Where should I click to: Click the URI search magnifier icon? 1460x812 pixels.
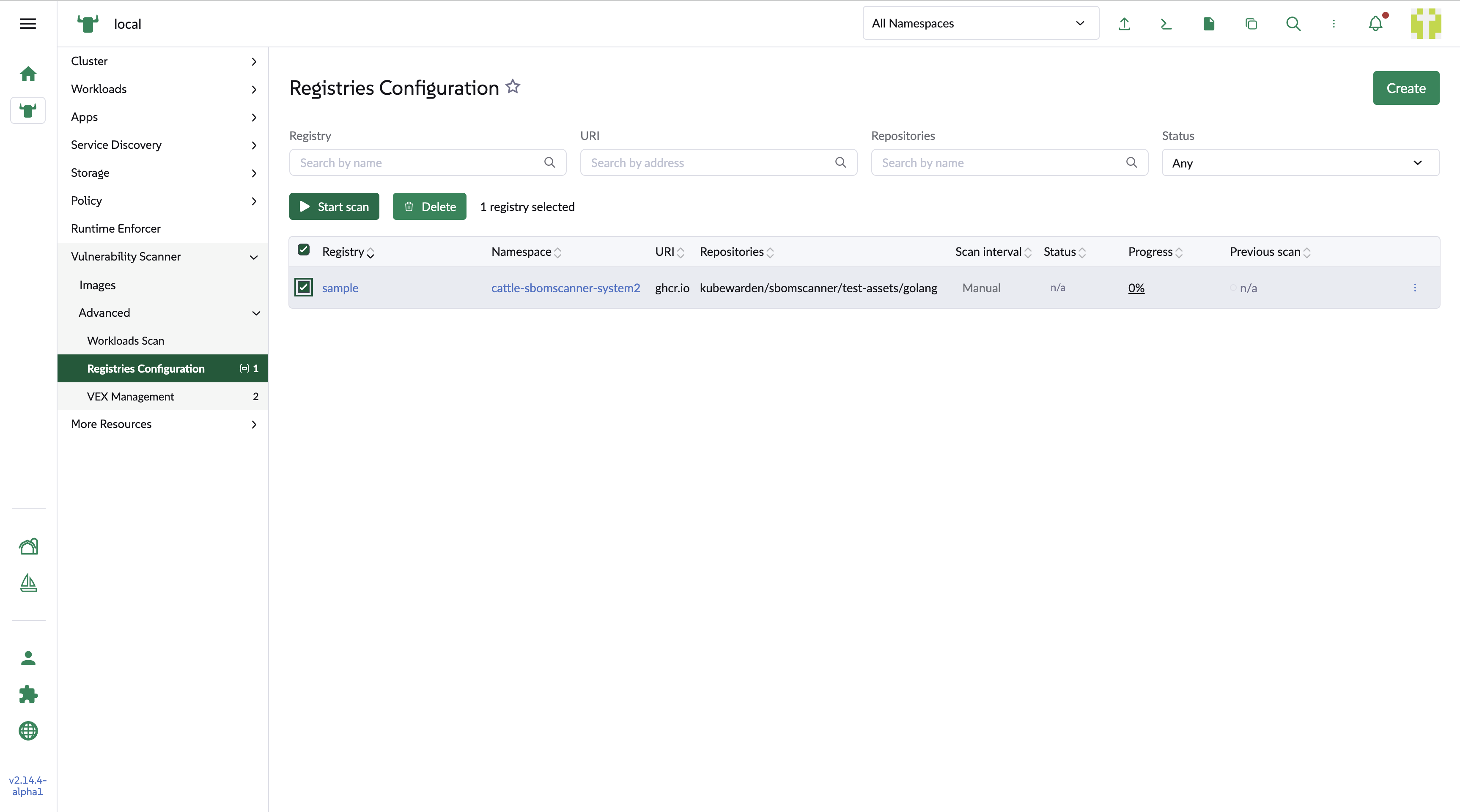tap(840, 163)
